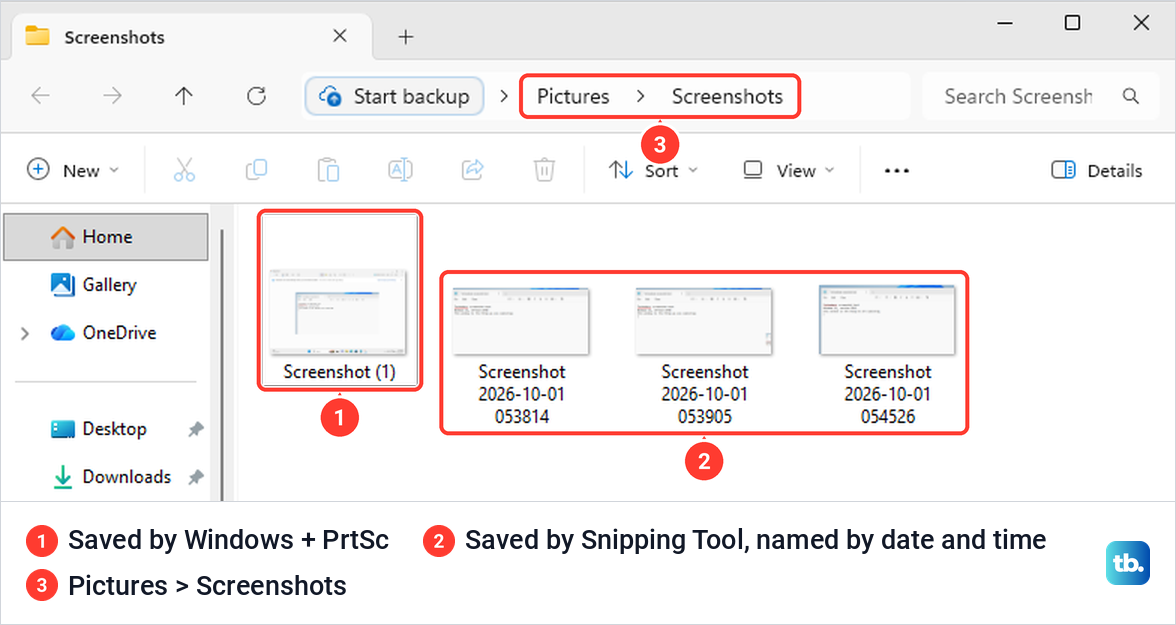Click the 054526 file name label
1176x625 pixels.
(x=888, y=394)
